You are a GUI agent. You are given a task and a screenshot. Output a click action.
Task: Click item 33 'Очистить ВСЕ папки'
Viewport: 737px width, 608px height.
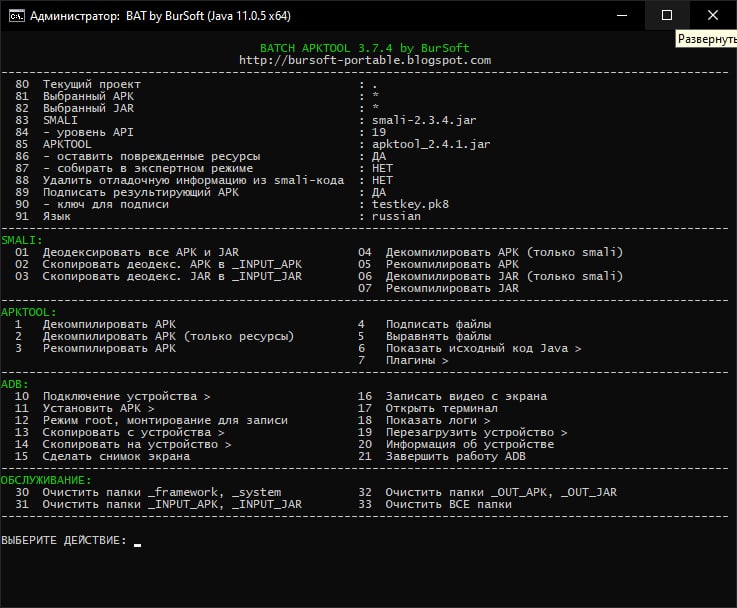[x=435, y=505]
